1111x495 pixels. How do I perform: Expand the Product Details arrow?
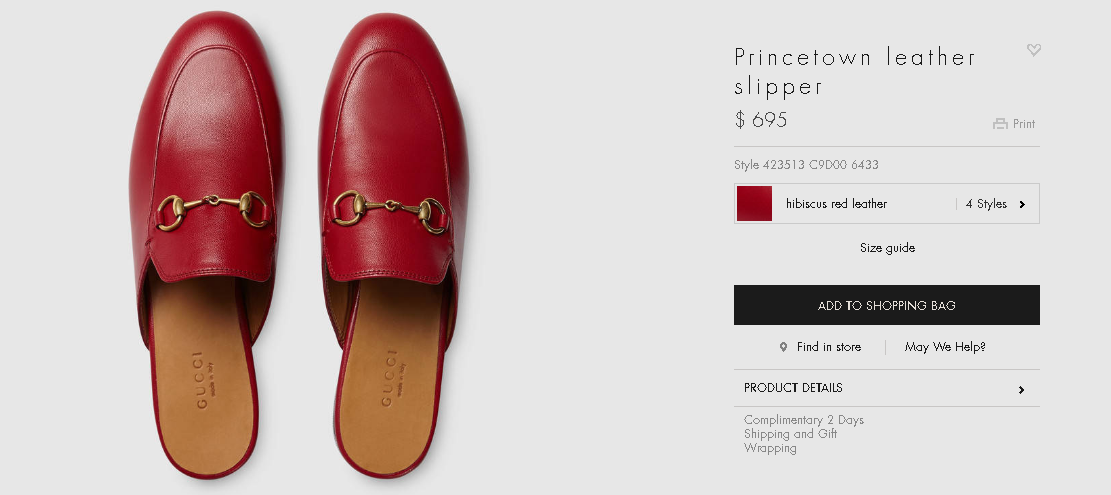coord(1021,389)
